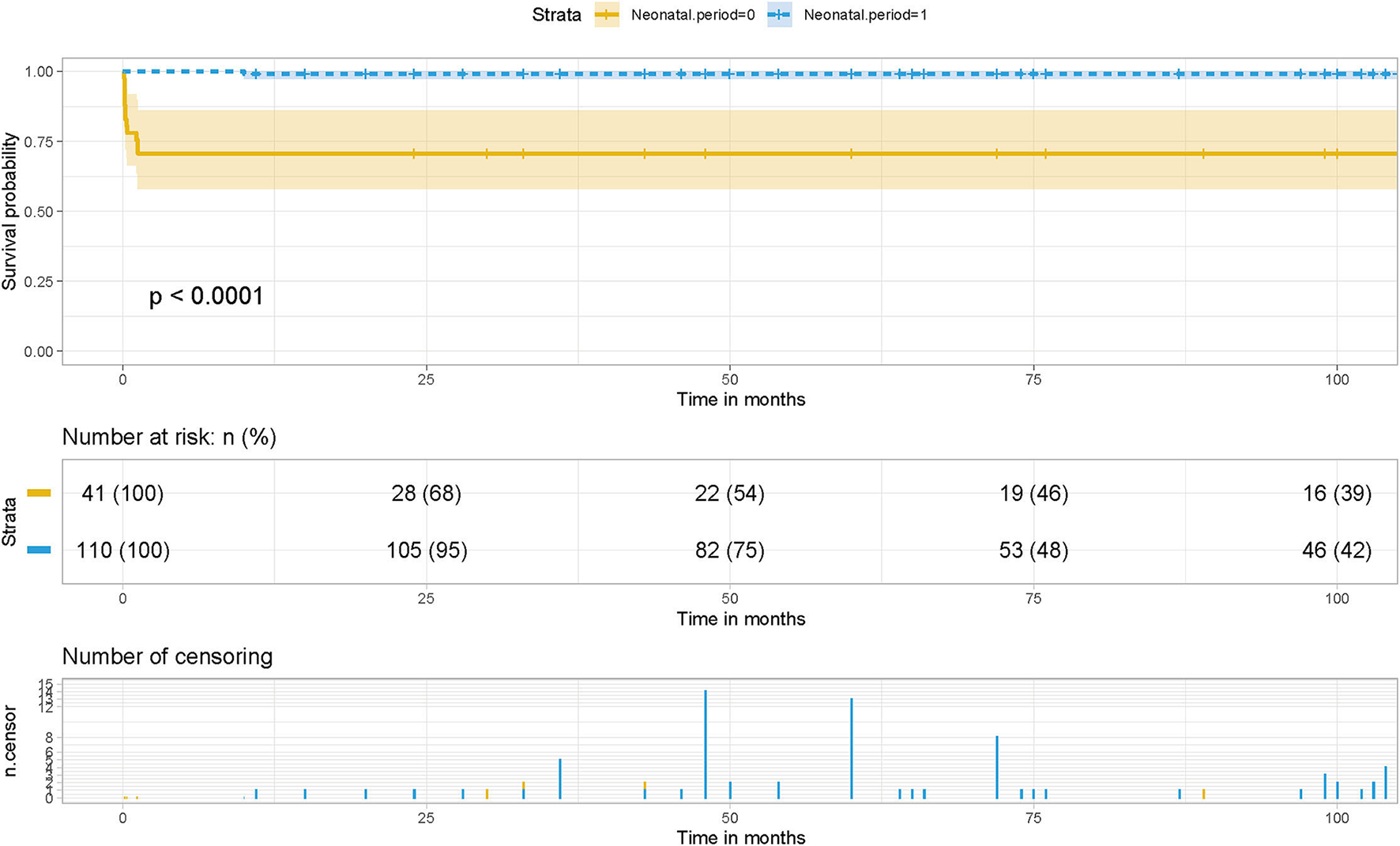Screen dimensions: 1400x846
Task: Click the 53 (48) number at risk entry
Action: pos(1033,551)
